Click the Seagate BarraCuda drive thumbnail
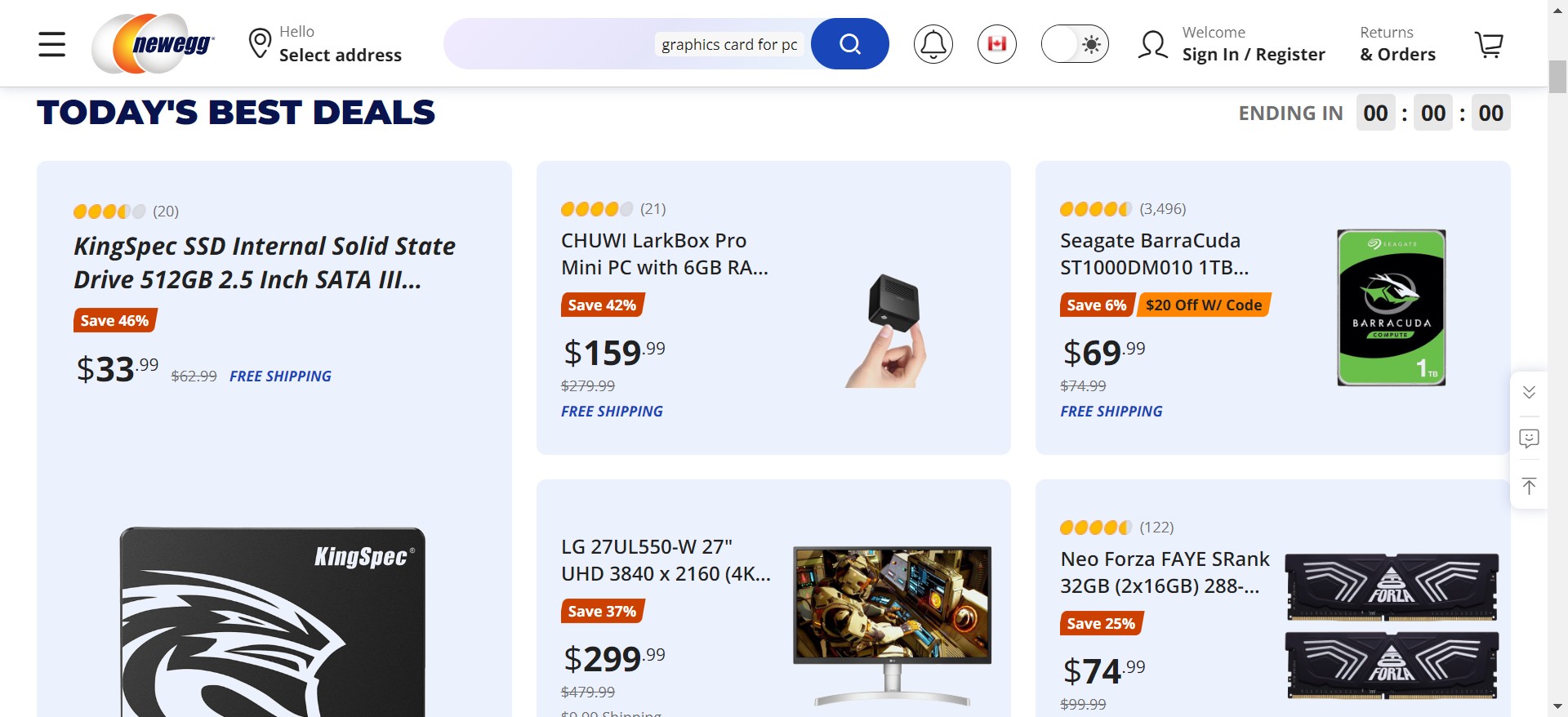Screen dimensions: 1568x717 [1391, 307]
